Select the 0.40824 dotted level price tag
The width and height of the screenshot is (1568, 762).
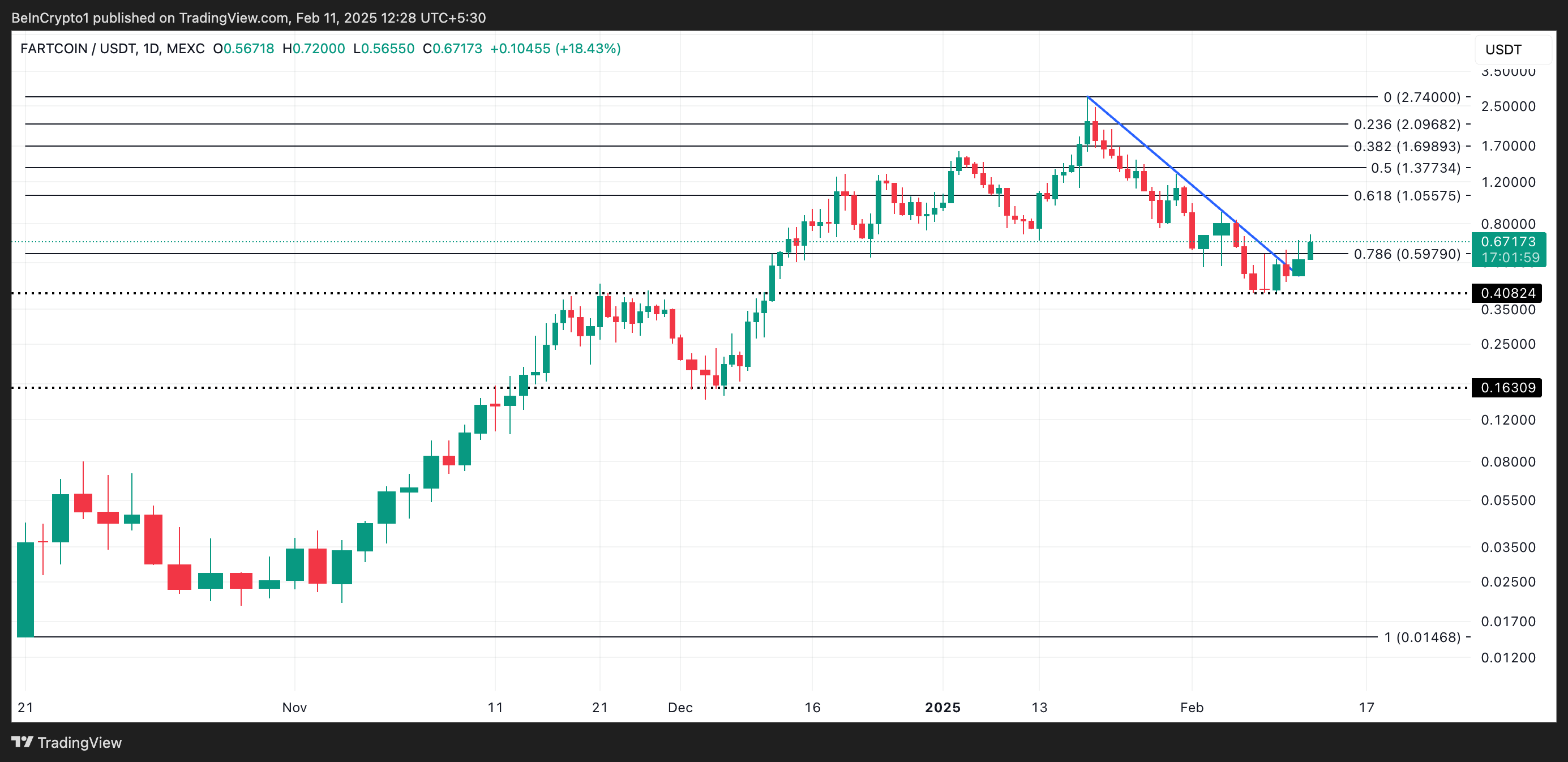click(x=1506, y=293)
